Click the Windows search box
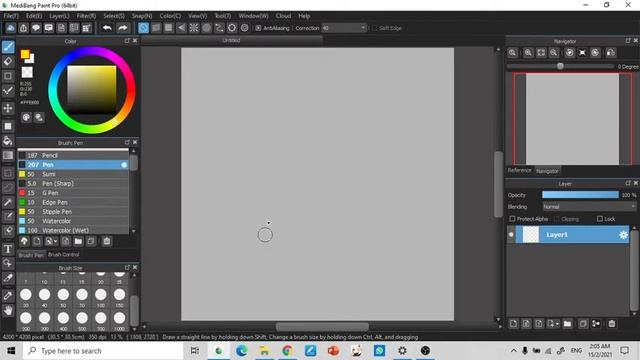 coord(103,351)
